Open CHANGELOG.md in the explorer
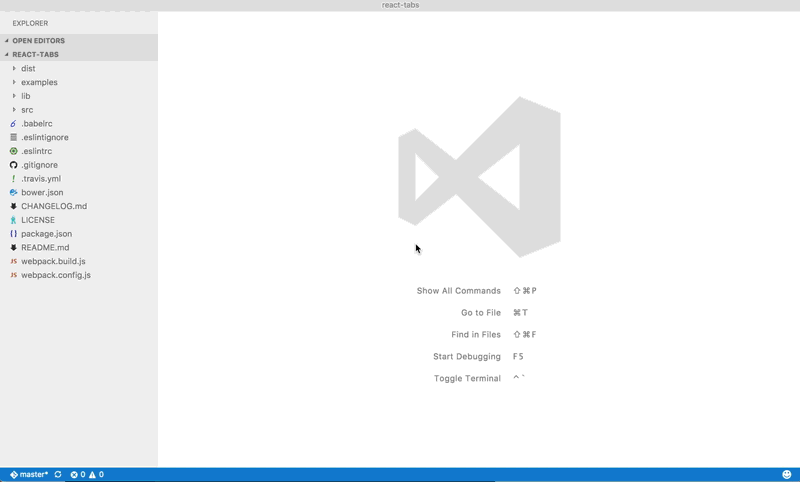This screenshot has height=482, width=800. coord(54,206)
